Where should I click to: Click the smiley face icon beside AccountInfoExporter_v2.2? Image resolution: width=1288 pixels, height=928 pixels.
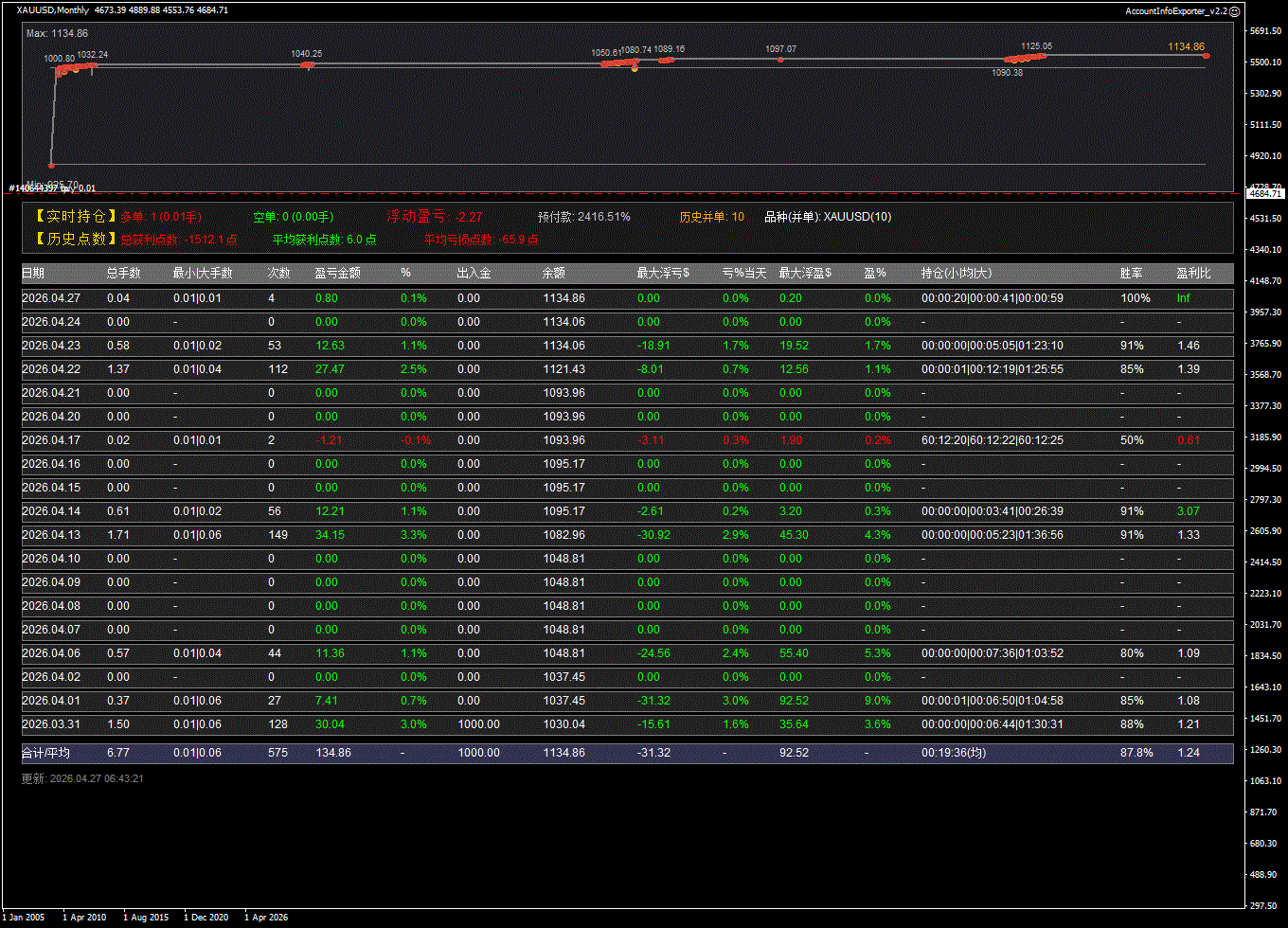click(x=1235, y=10)
